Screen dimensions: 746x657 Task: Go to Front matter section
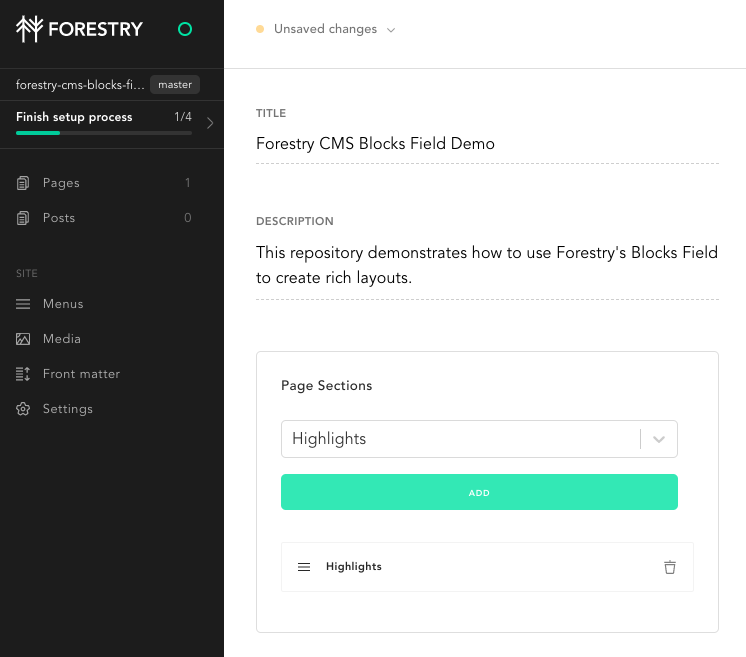tap(81, 374)
